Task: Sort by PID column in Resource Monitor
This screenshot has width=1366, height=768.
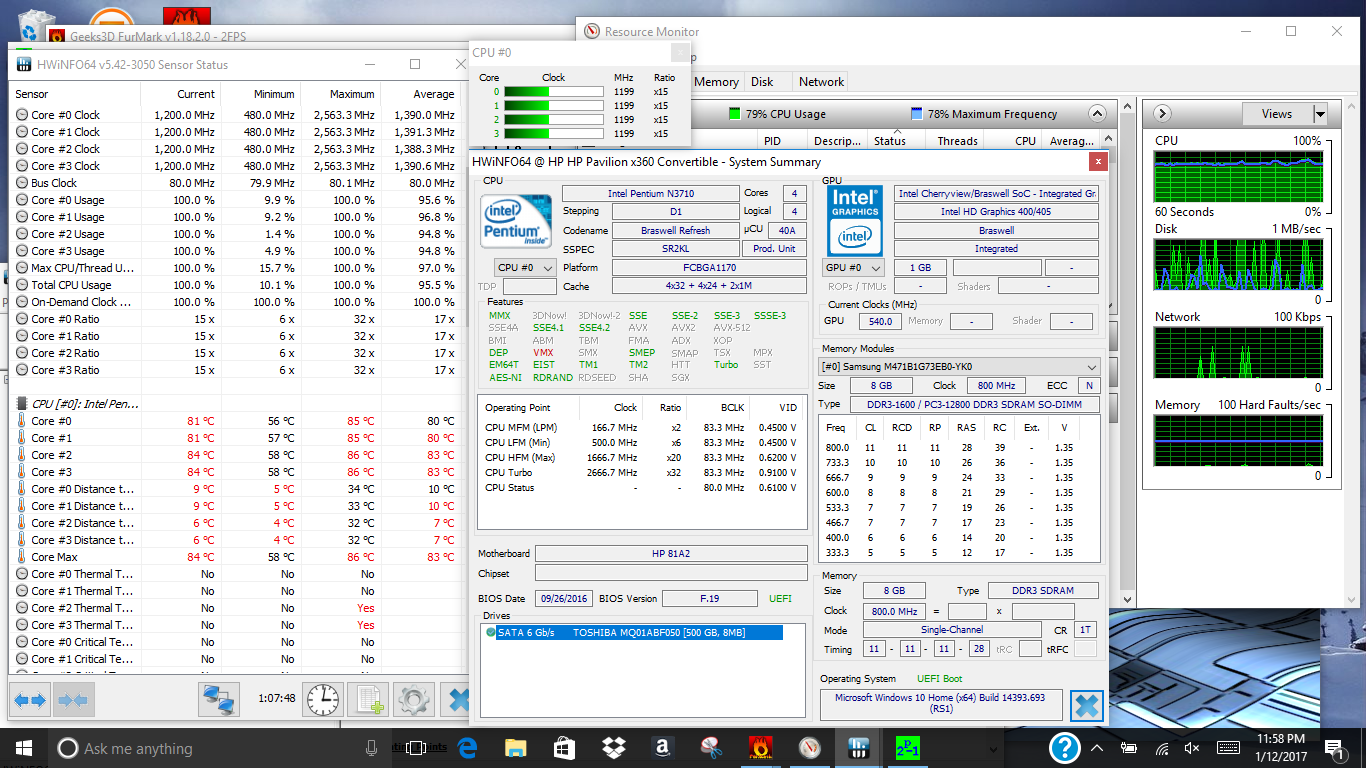Action: (771, 141)
